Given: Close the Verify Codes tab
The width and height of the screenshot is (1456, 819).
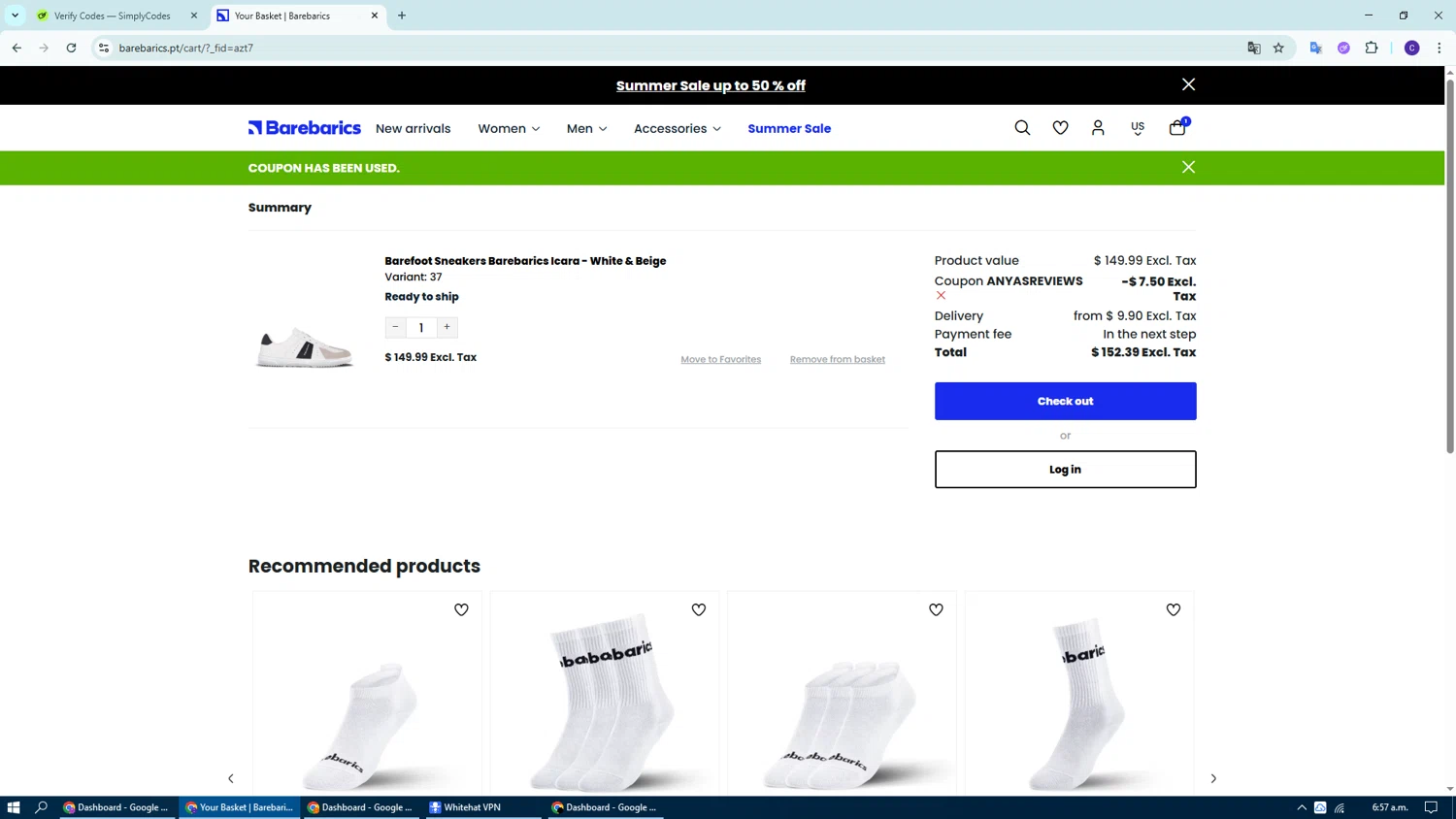Looking at the screenshot, I should tap(194, 16).
